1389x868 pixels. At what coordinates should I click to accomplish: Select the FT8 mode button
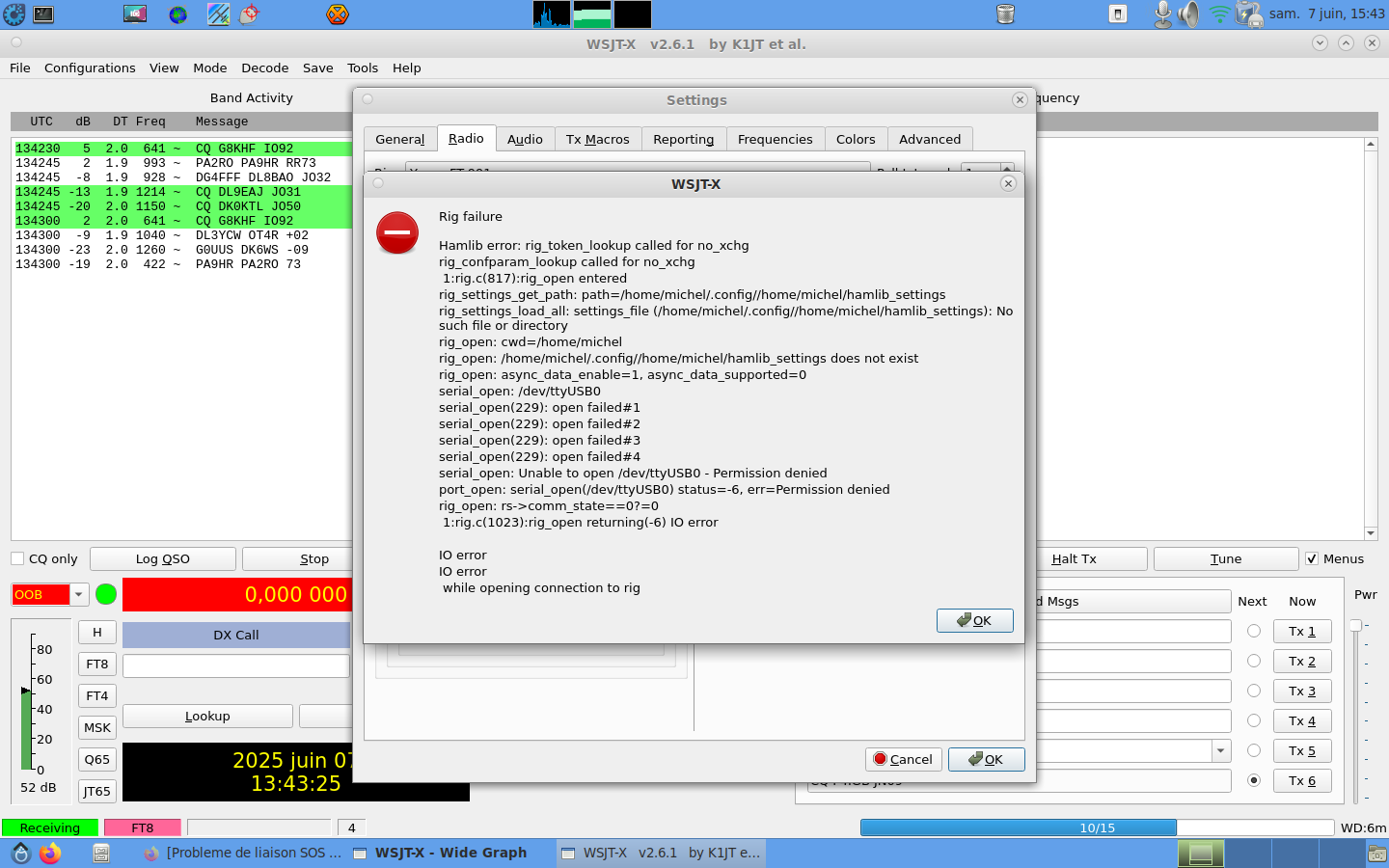click(97, 664)
